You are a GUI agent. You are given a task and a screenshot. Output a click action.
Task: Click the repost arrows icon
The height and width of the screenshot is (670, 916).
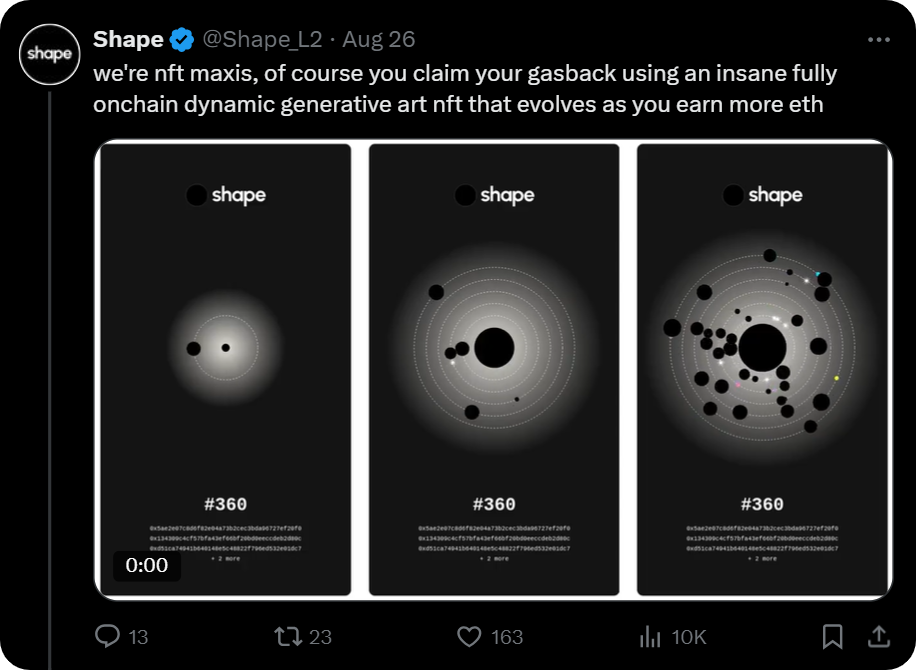(x=288, y=636)
